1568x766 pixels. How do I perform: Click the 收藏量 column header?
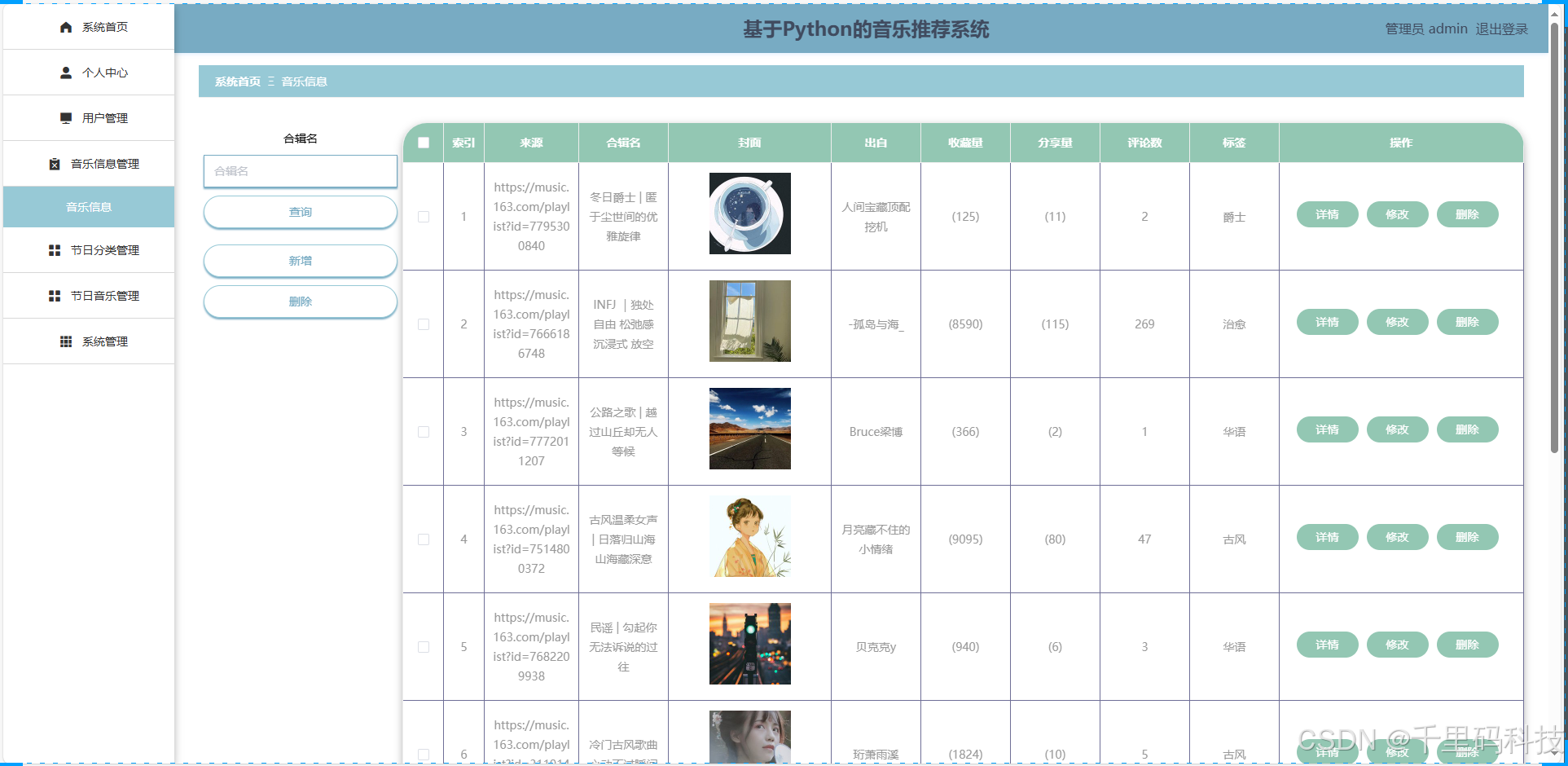pyautogui.click(x=965, y=143)
